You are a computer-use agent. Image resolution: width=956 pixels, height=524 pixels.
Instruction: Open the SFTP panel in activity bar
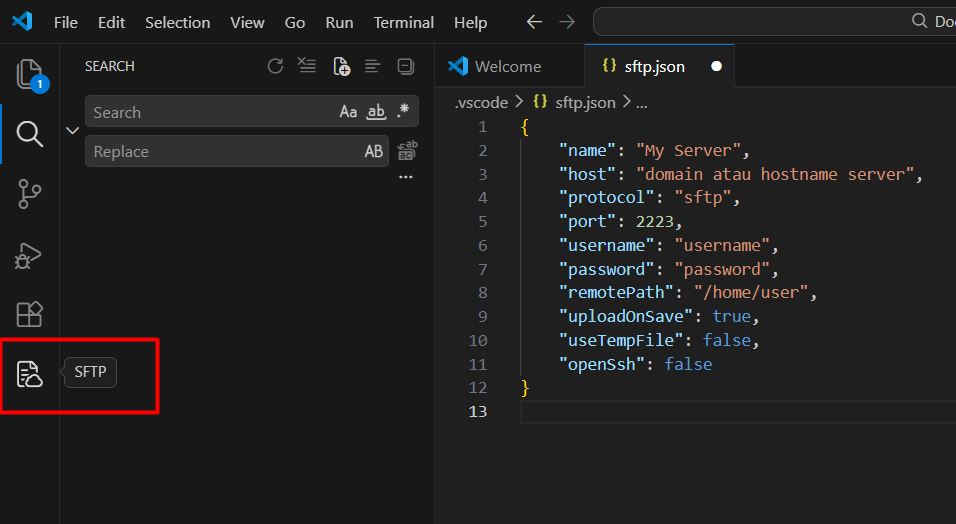pos(30,375)
